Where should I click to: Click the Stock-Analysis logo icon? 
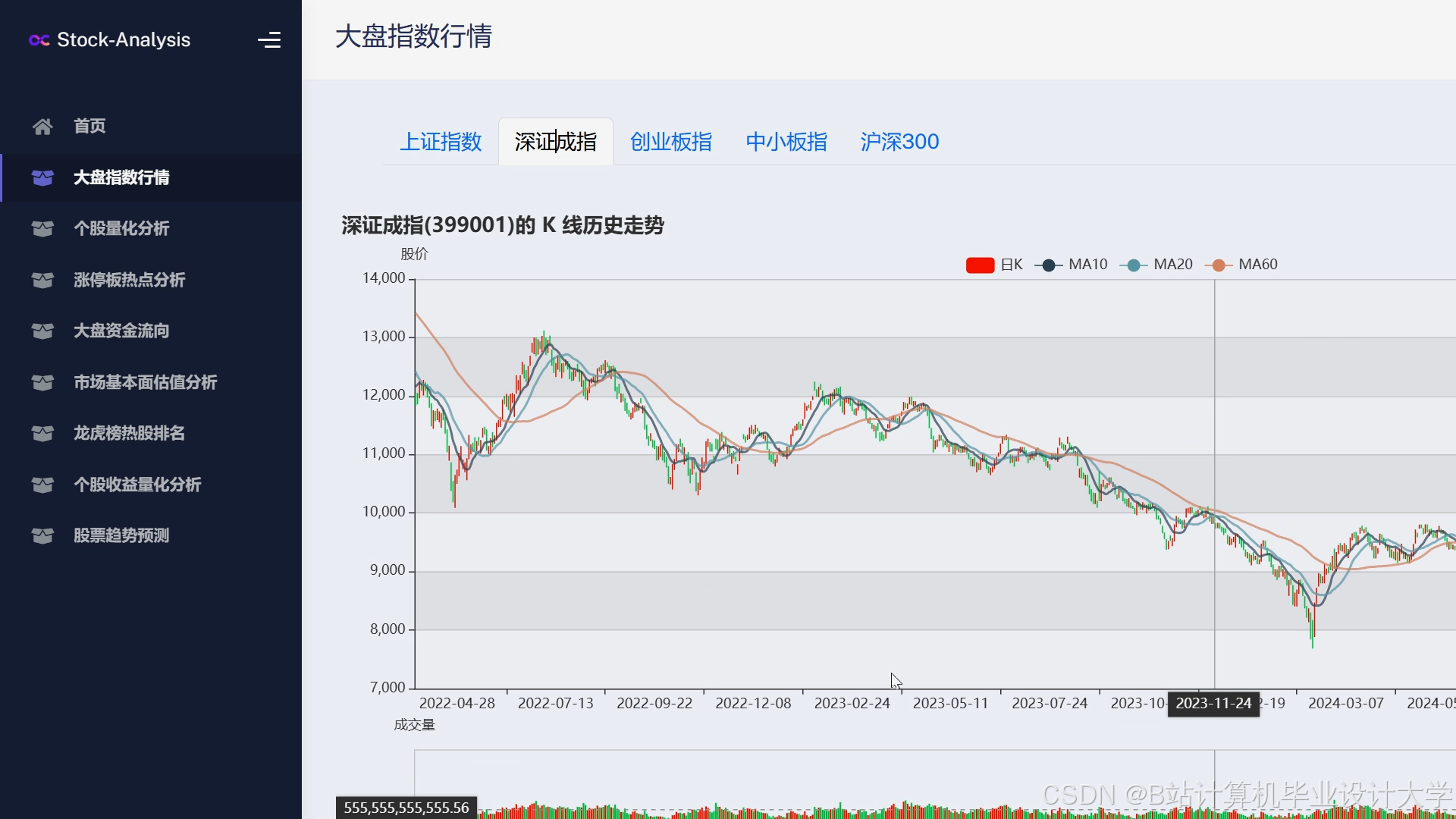click(39, 40)
